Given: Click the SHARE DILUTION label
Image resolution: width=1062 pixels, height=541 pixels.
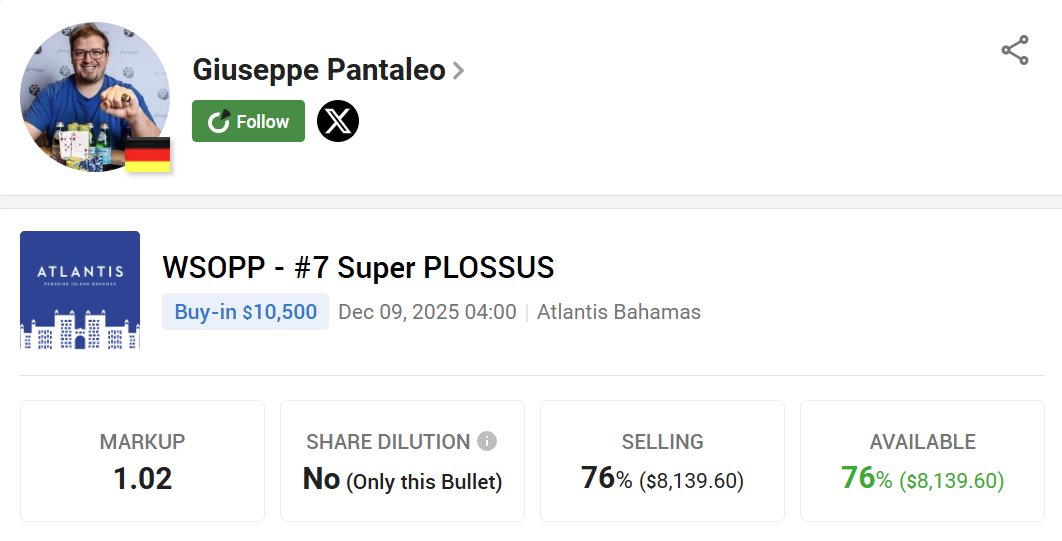Looking at the screenshot, I should [x=388, y=442].
